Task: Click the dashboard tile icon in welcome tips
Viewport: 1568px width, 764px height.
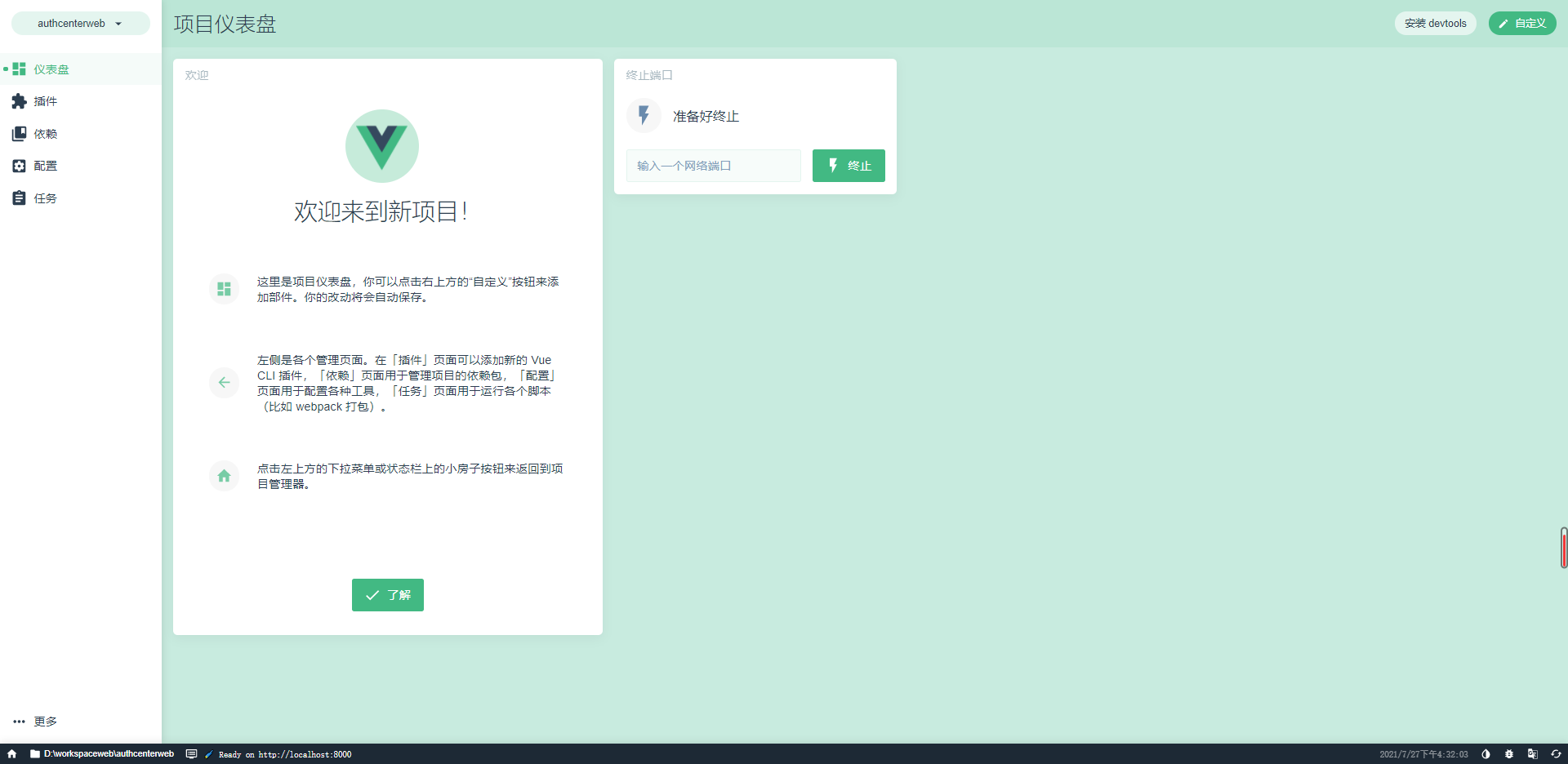Action: (224, 289)
